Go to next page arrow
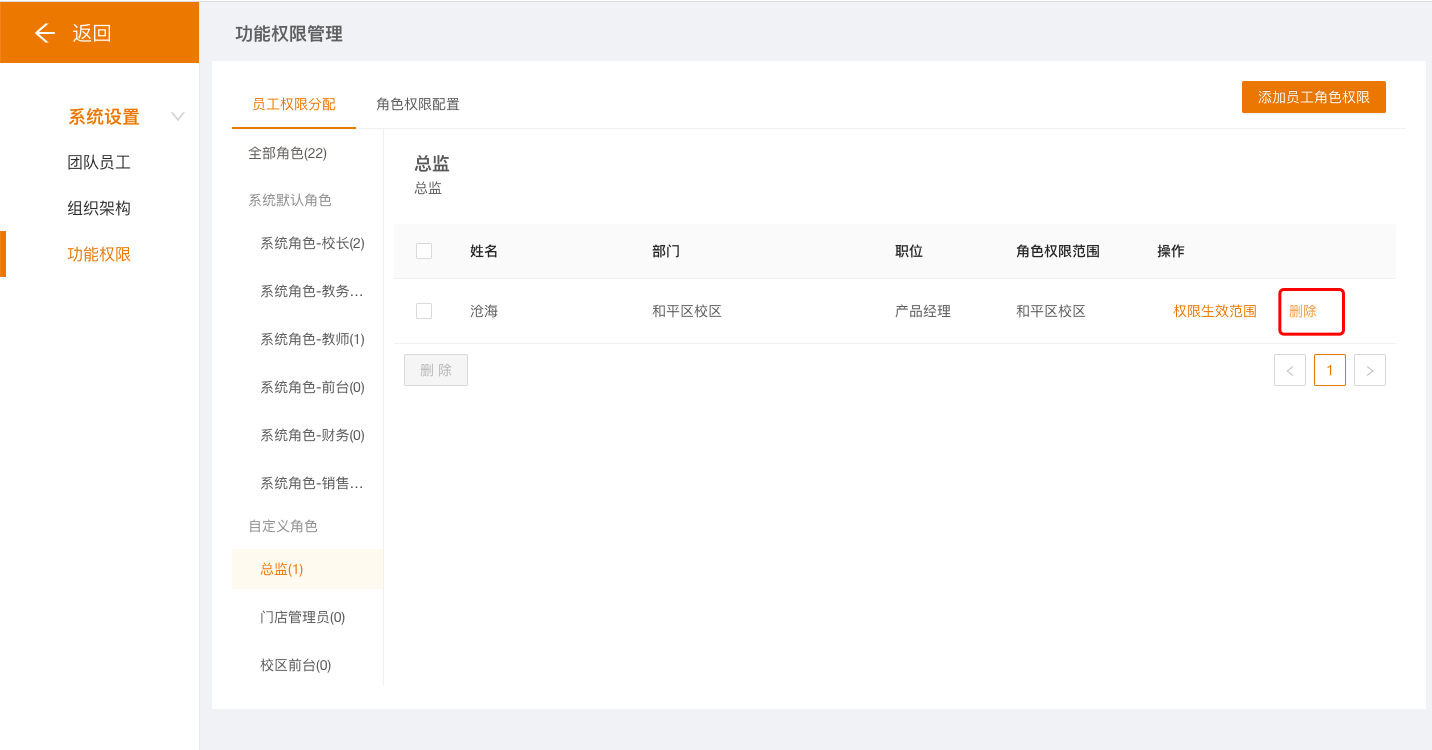The height and width of the screenshot is (750, 1432). [x=1369, y=370]
